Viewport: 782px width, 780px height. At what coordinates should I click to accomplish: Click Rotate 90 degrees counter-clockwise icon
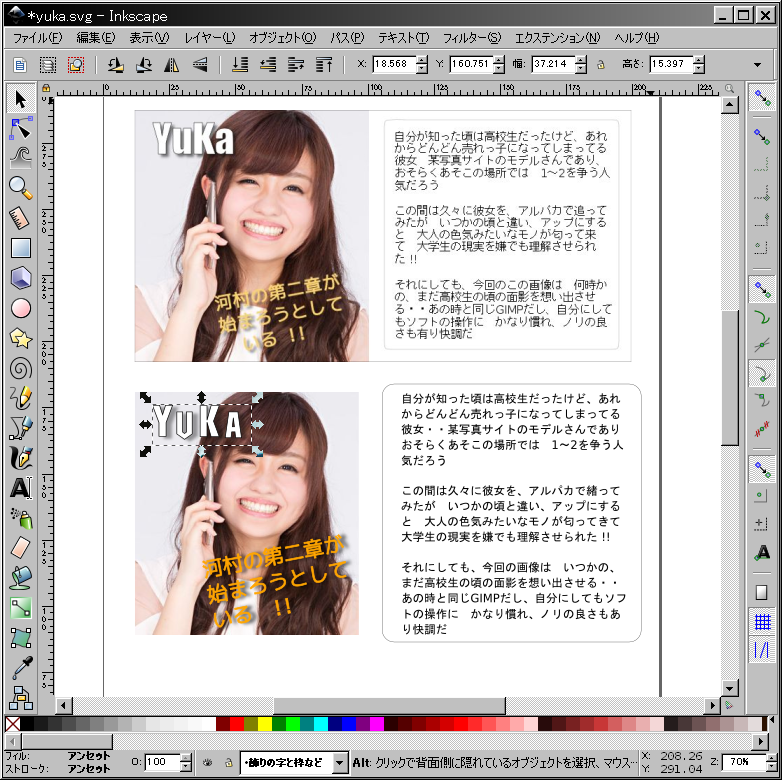click(x=116, y=64)
